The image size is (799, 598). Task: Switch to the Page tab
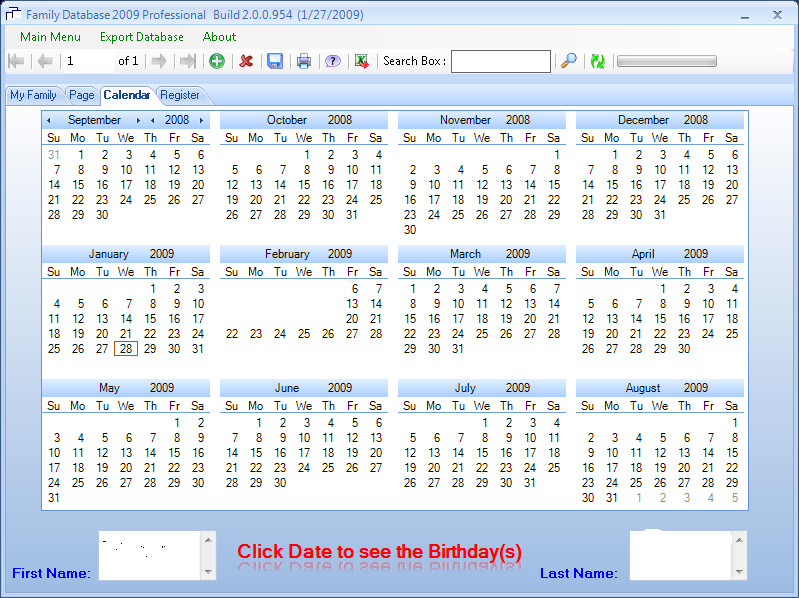(x=82, y=95)
